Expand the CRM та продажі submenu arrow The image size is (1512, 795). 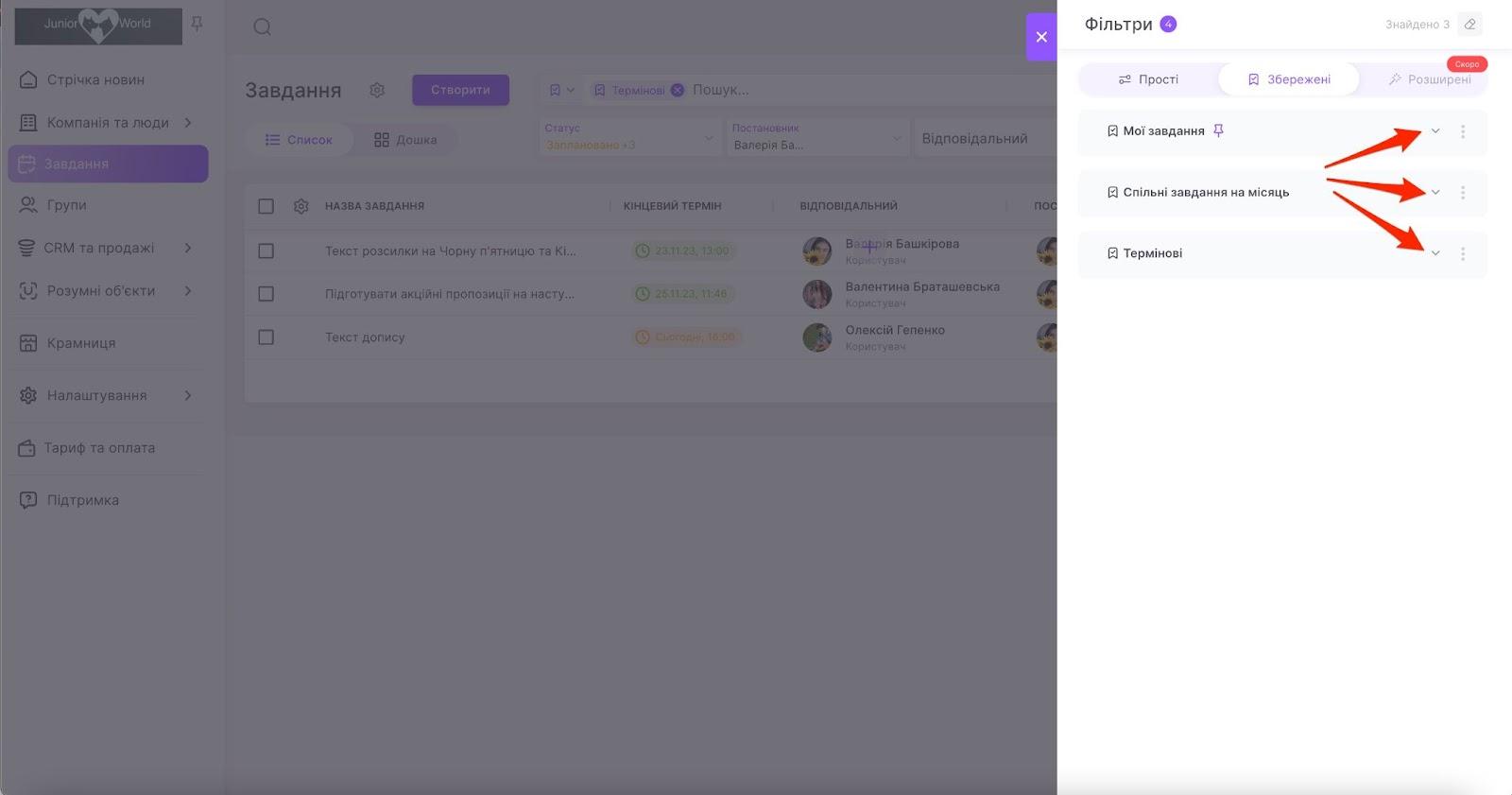(188, 248)
